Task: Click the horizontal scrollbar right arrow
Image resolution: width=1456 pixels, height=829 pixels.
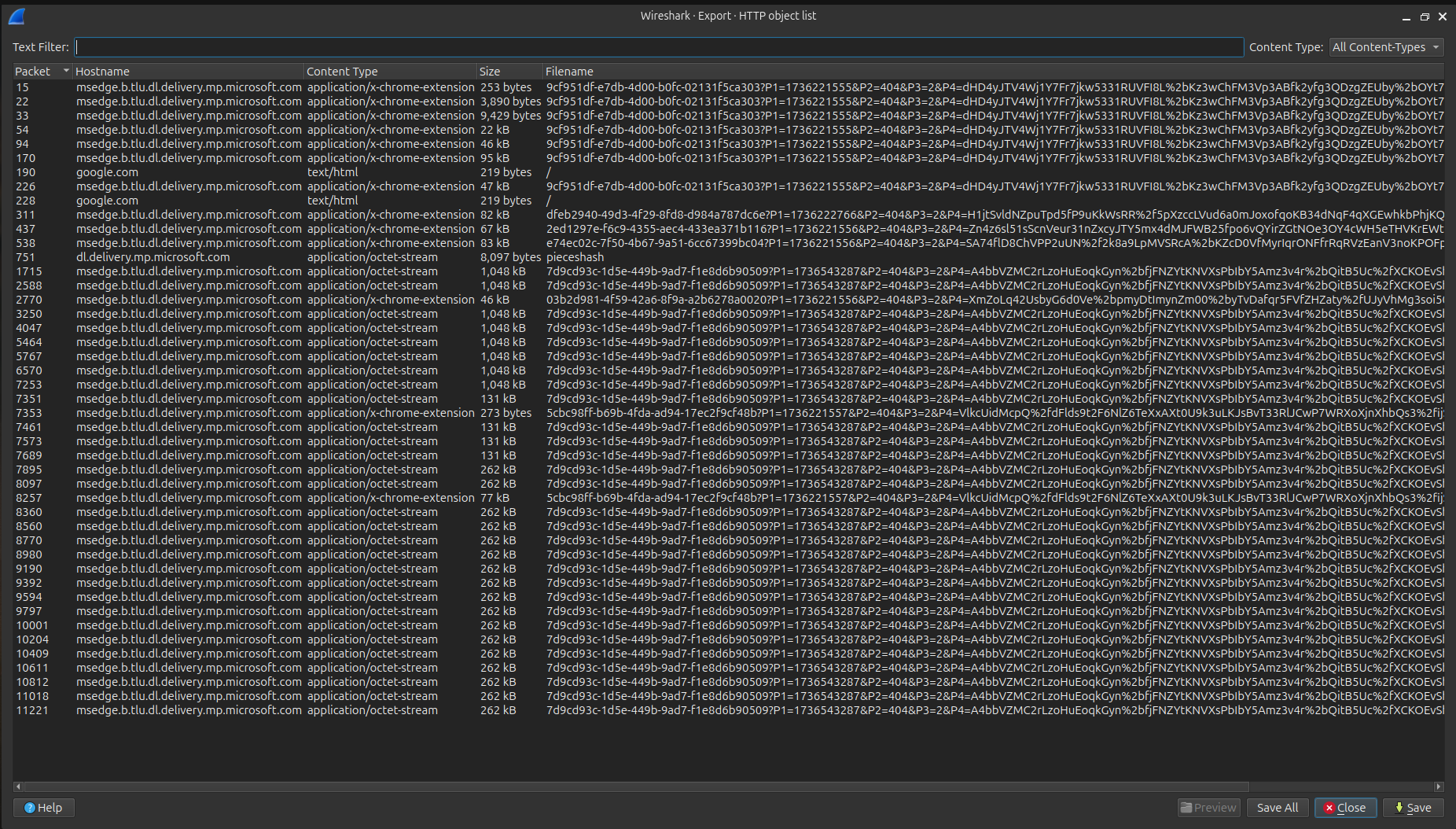Action: click(1439, 787)
